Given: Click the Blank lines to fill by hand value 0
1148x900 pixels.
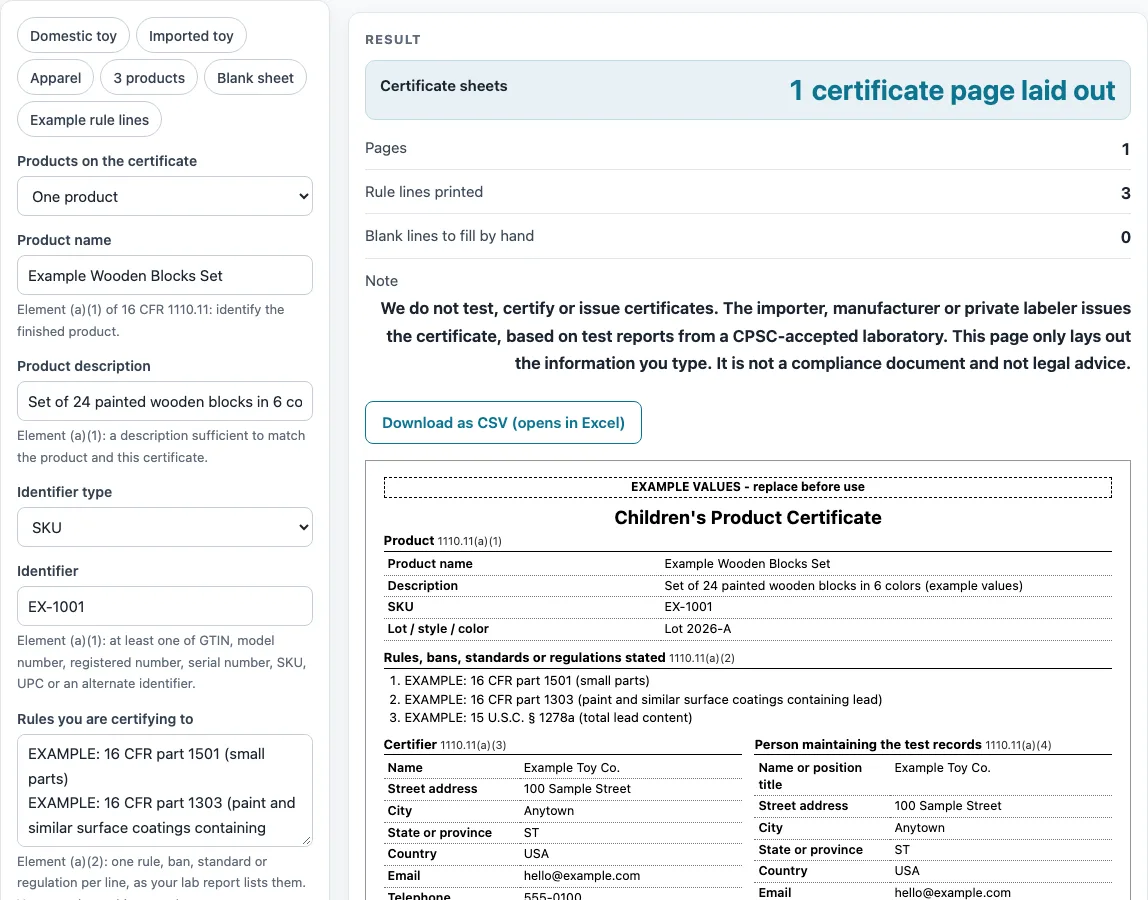Looking at the screenshot, I should pos(1125,237).
